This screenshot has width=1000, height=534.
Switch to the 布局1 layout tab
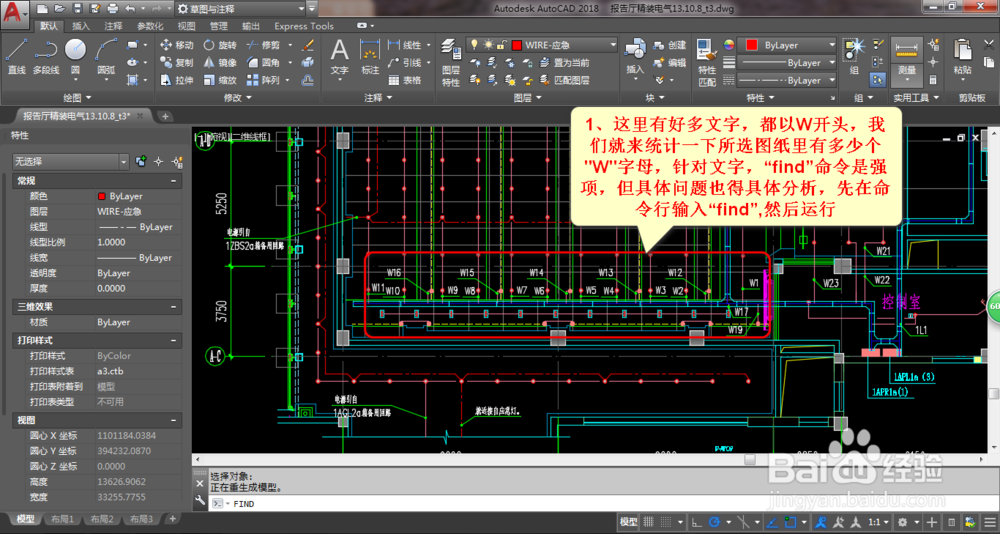63,519
